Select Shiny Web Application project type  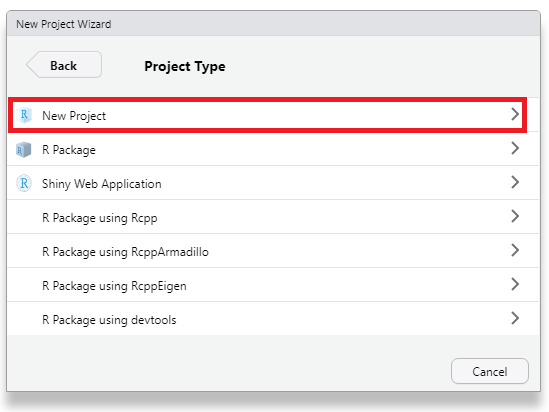[273, 183]
